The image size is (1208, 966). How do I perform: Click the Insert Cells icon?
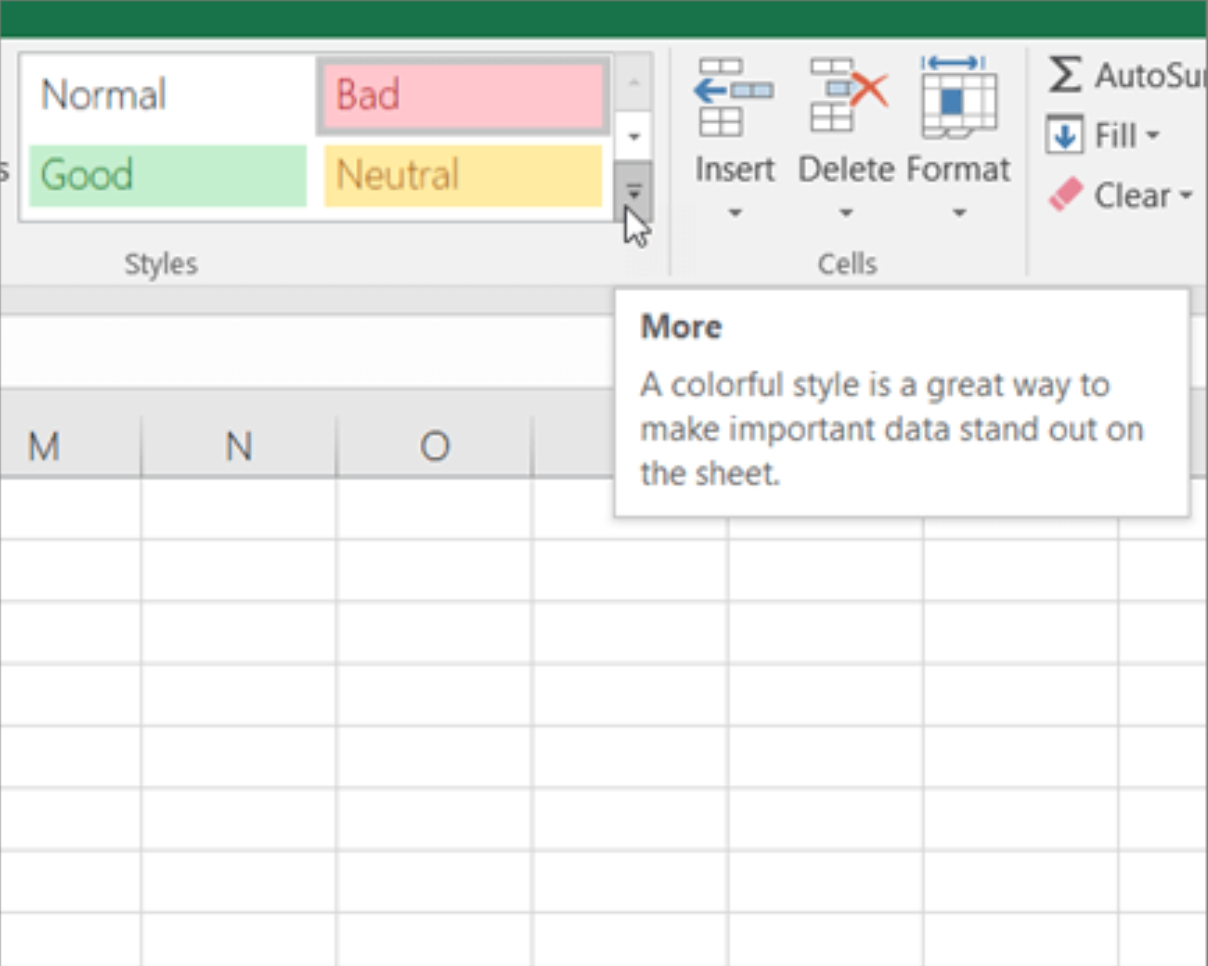point(735,95)
